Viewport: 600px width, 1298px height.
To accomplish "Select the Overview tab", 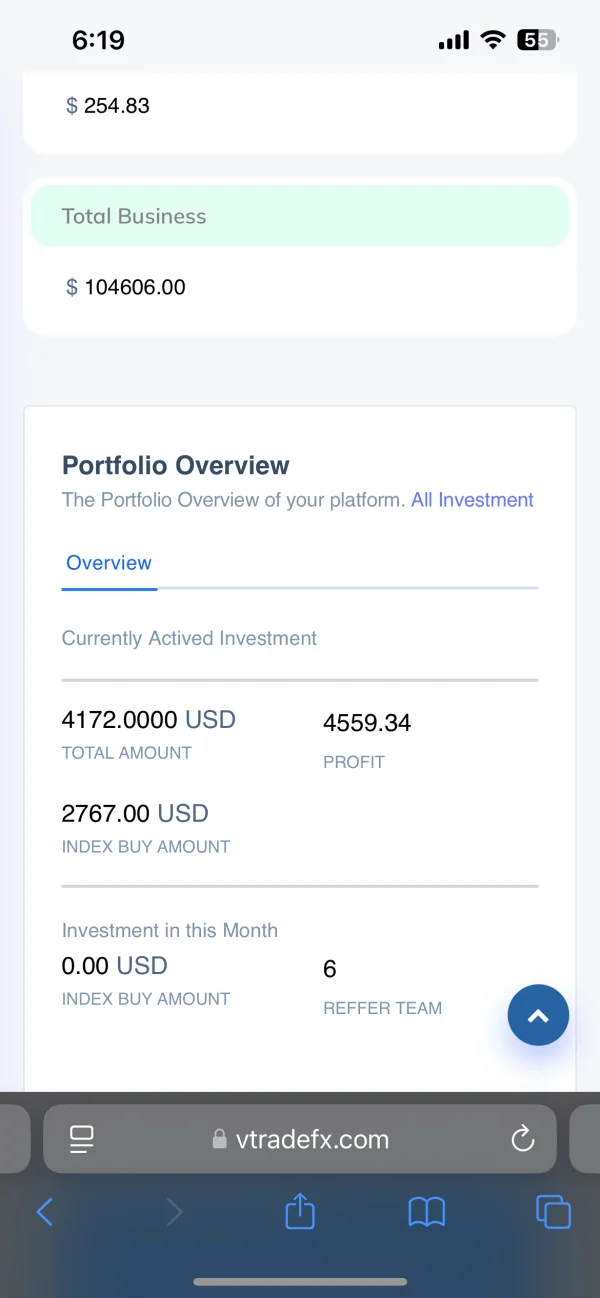I will coord(109,563).
